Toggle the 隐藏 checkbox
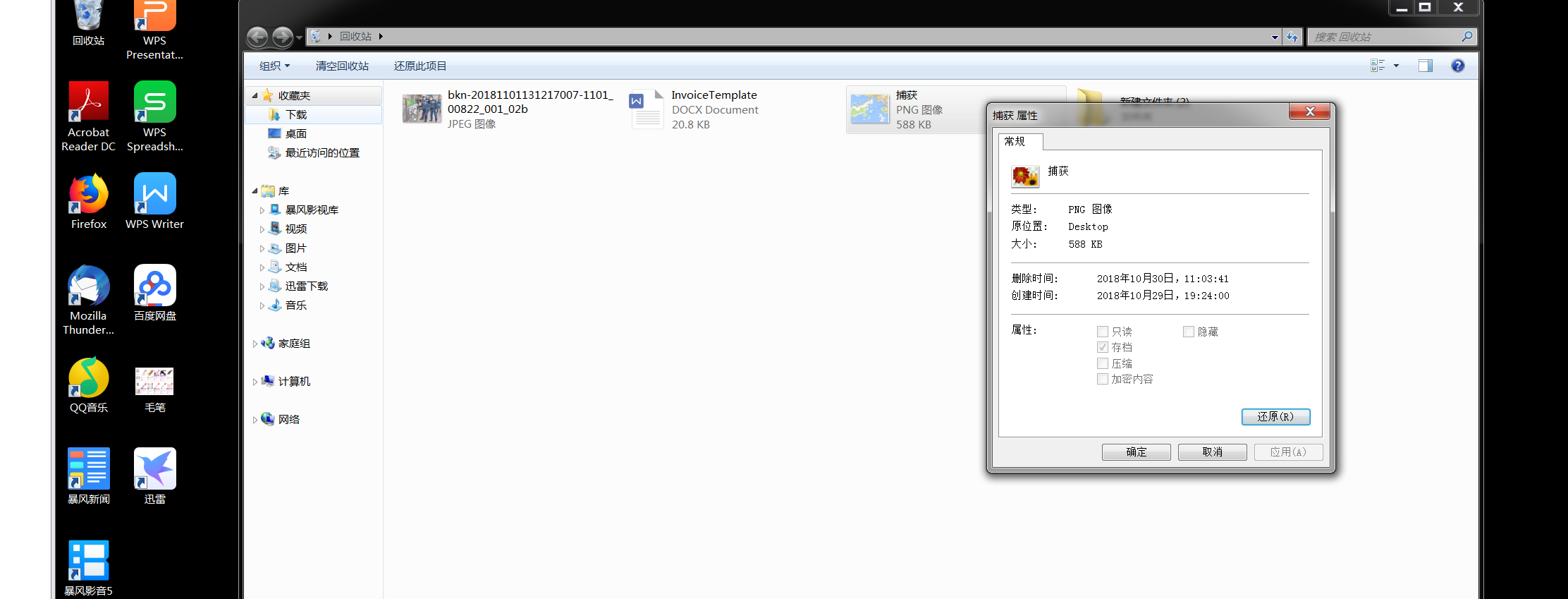The height and width of the screenshot is (599, 1568). click(1189, 332)
